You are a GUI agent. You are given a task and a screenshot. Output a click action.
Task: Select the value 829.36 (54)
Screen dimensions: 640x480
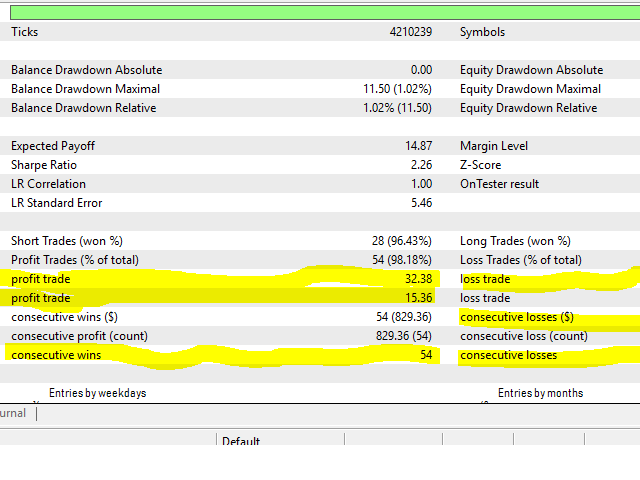pos(404,336)
